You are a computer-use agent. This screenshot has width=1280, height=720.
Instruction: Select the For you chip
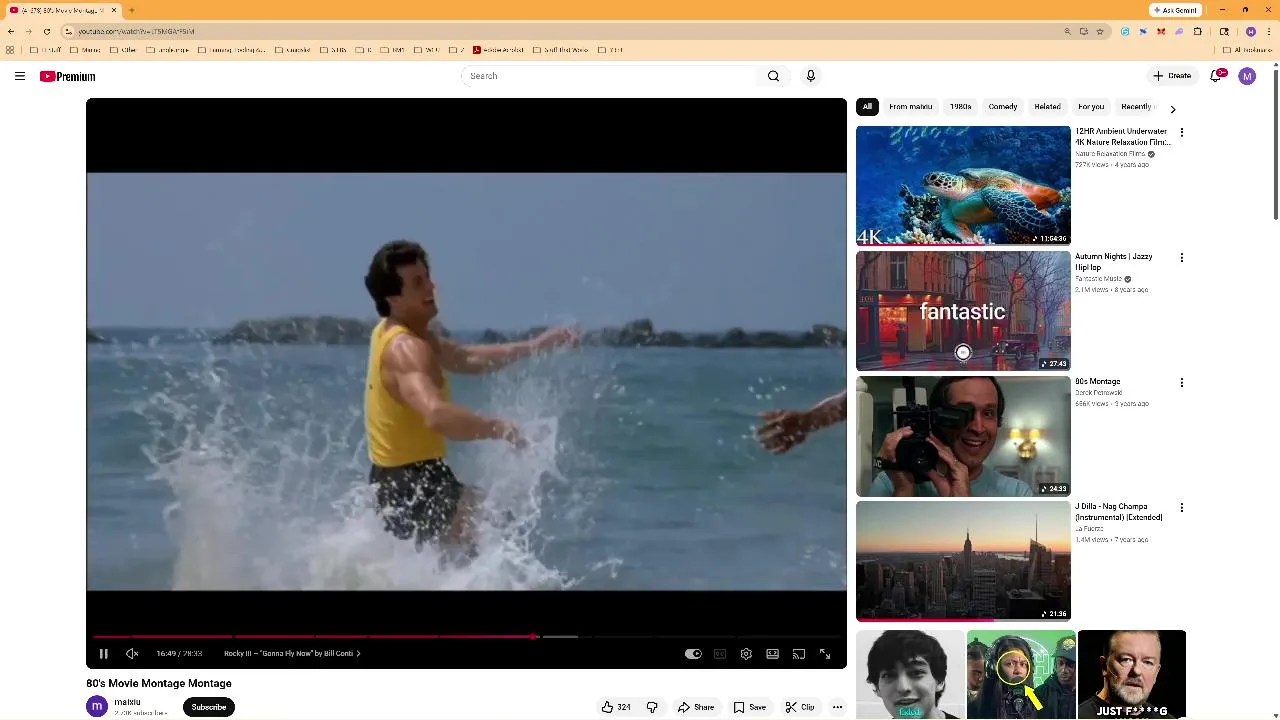tap(1091, 107)
